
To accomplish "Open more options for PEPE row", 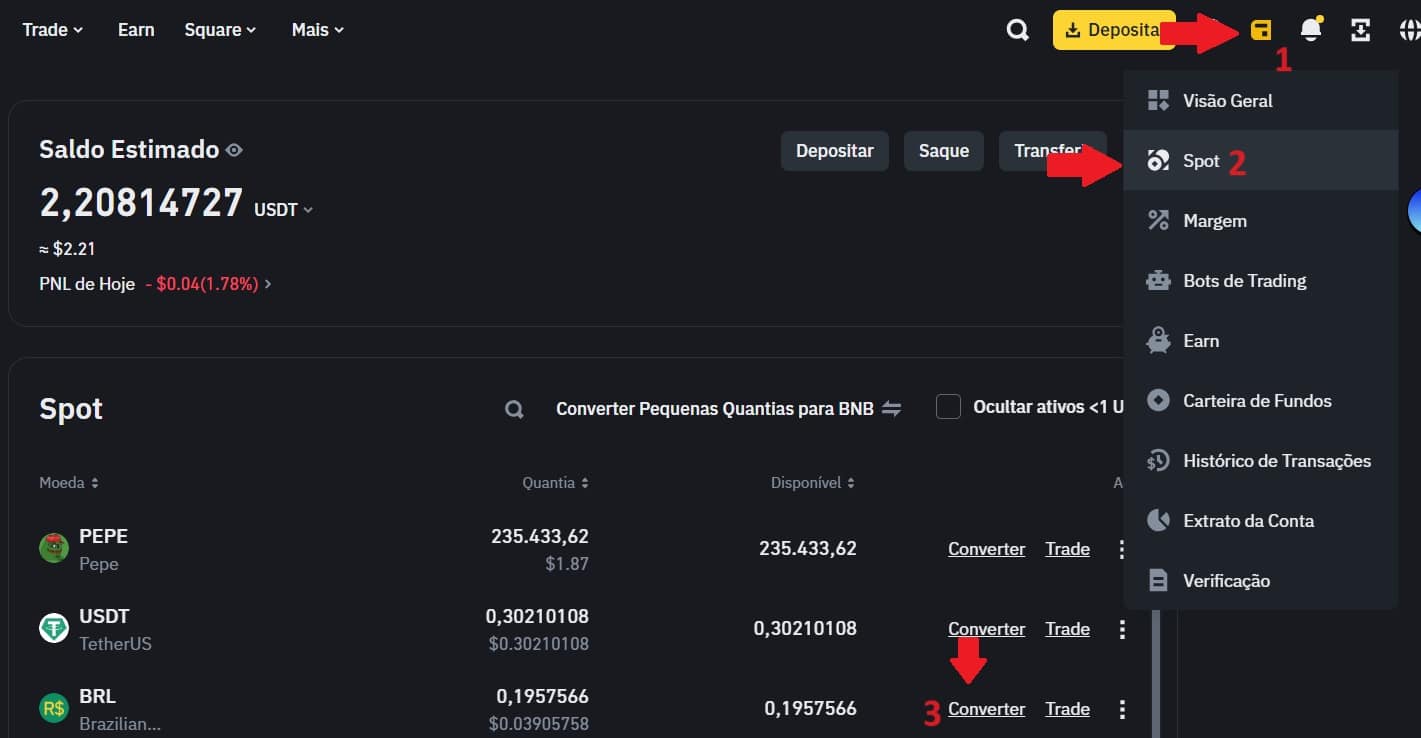I will 1122,549.
